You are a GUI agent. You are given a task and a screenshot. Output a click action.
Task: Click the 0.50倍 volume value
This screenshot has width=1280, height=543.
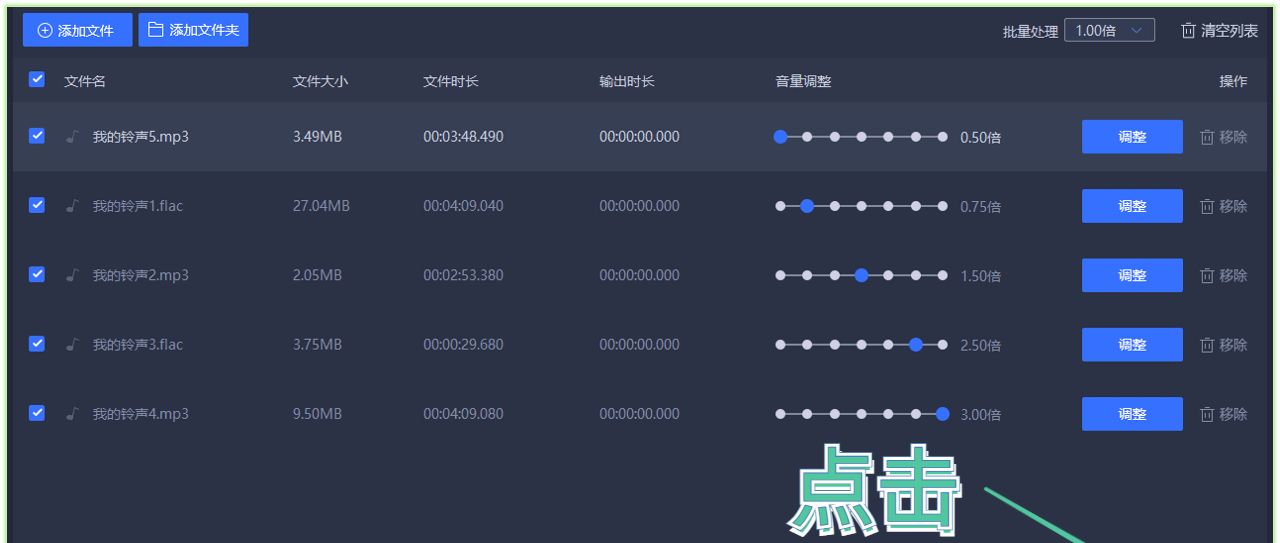pos(981,138)
